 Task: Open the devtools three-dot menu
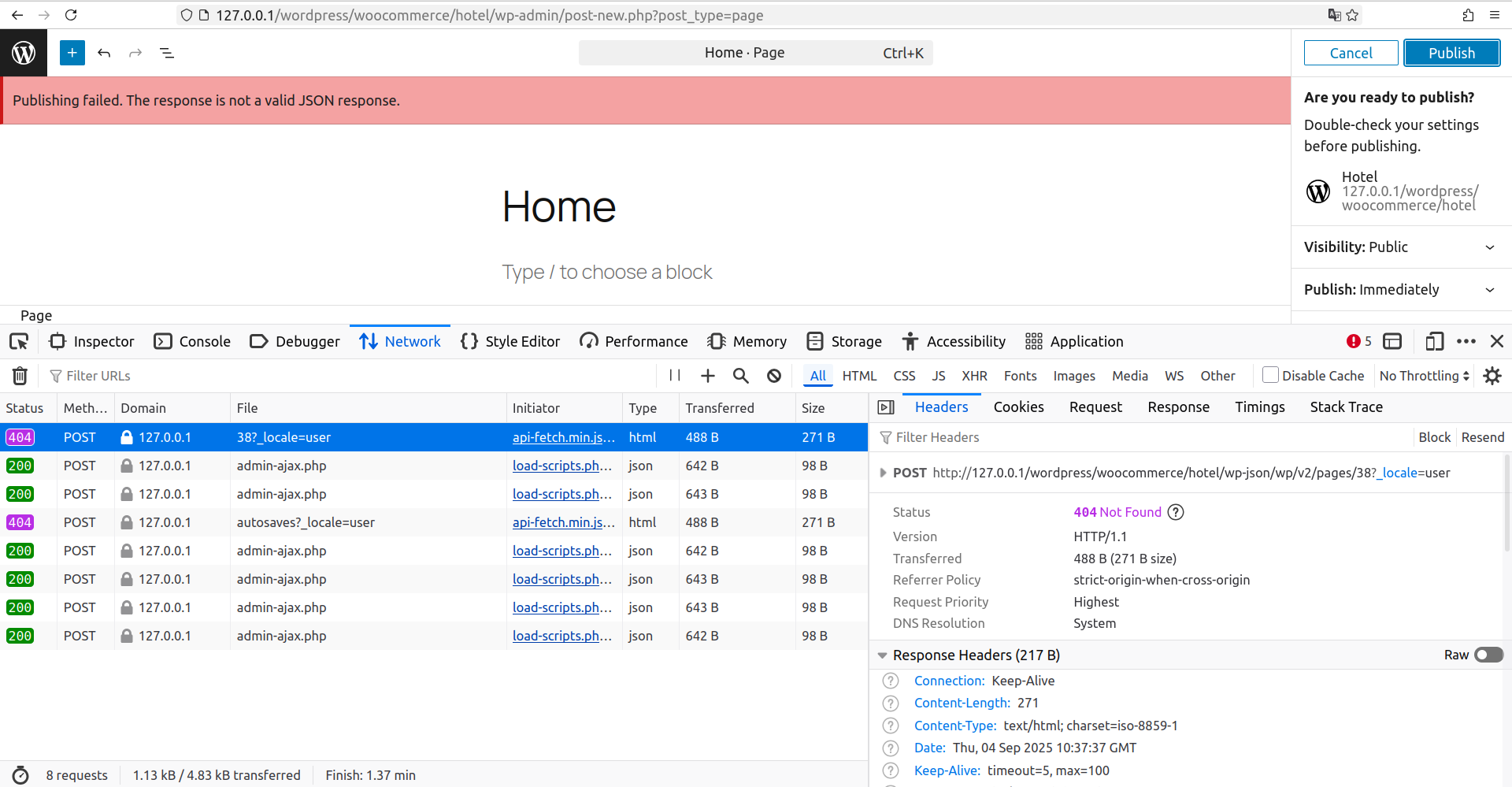(x=1466, y=341)
